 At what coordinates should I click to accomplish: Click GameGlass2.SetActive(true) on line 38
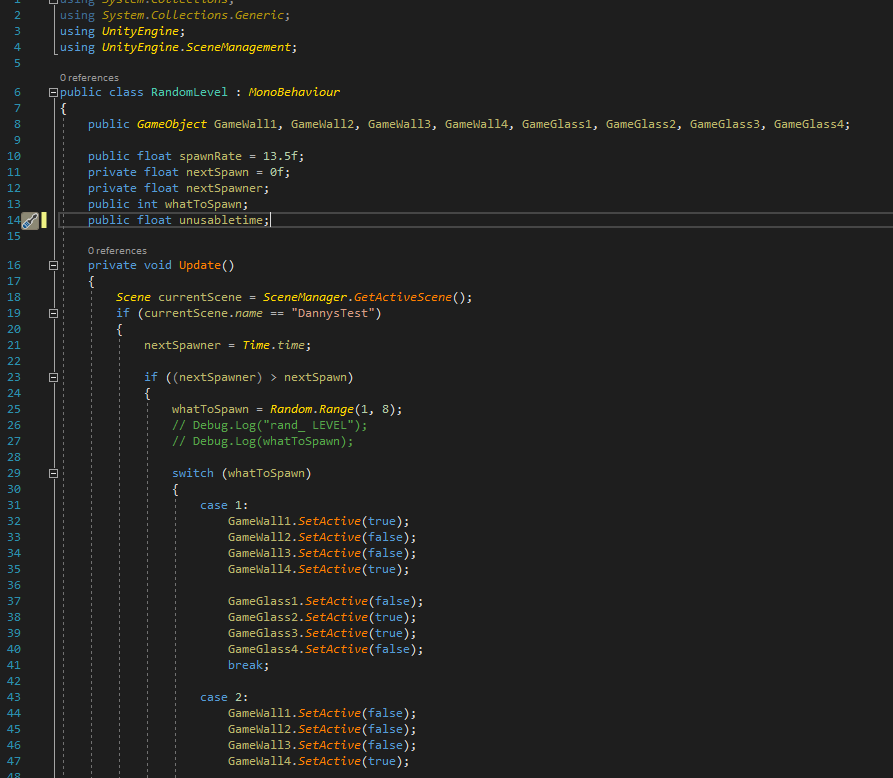[x=322, y=617]
